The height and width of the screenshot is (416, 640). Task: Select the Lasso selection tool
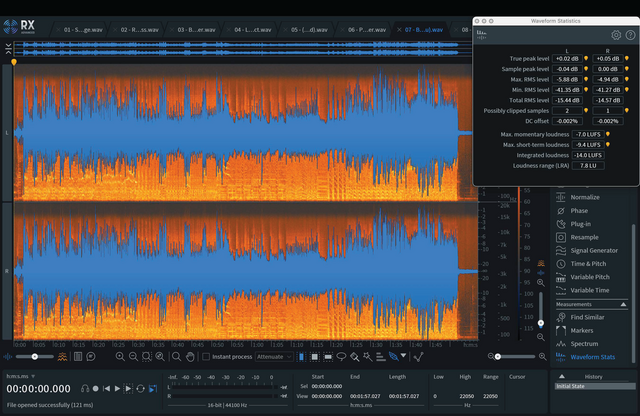pyautogui.click(x=341, y=356)
